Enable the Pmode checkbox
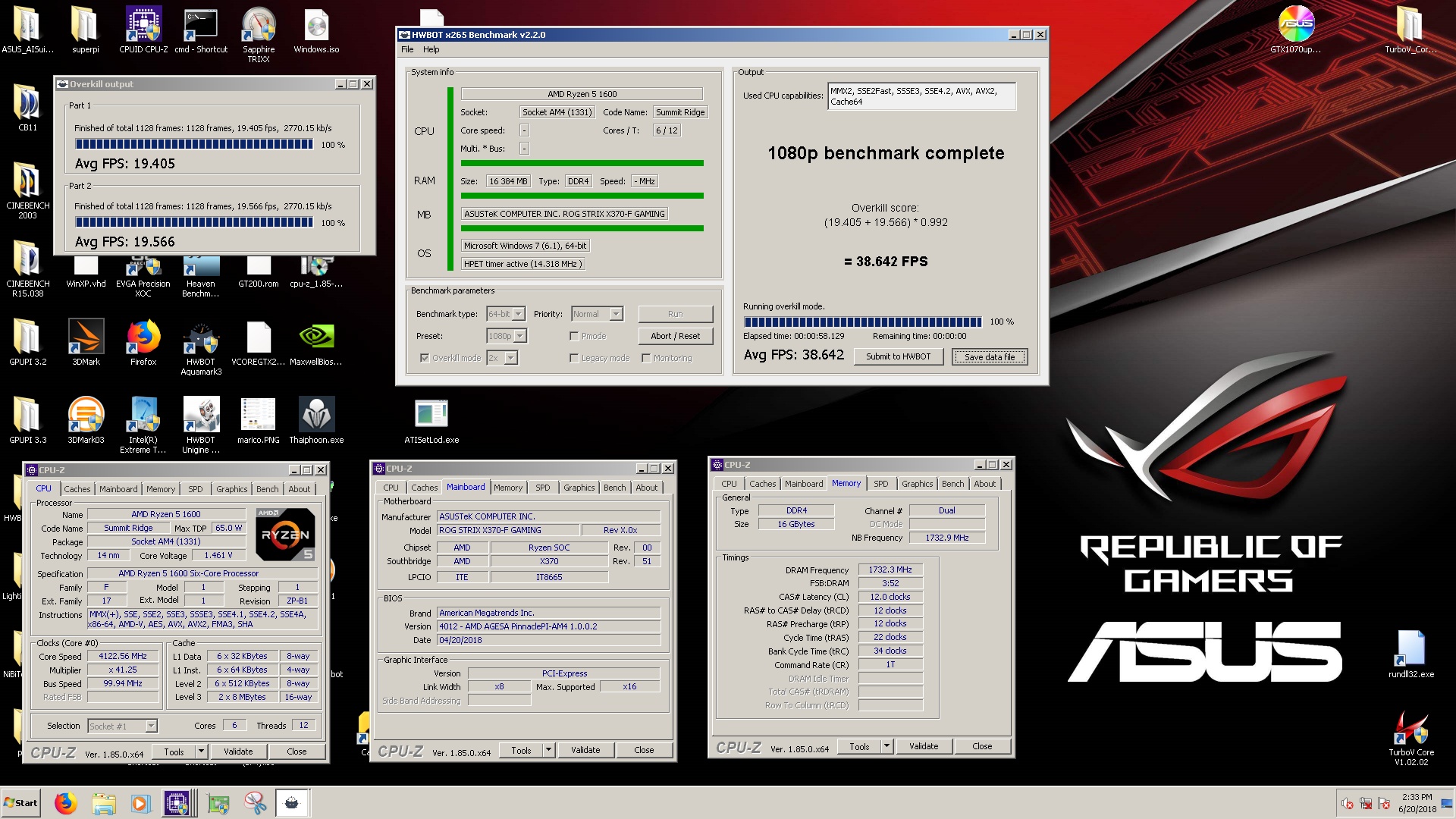 [x=574, y=336]
